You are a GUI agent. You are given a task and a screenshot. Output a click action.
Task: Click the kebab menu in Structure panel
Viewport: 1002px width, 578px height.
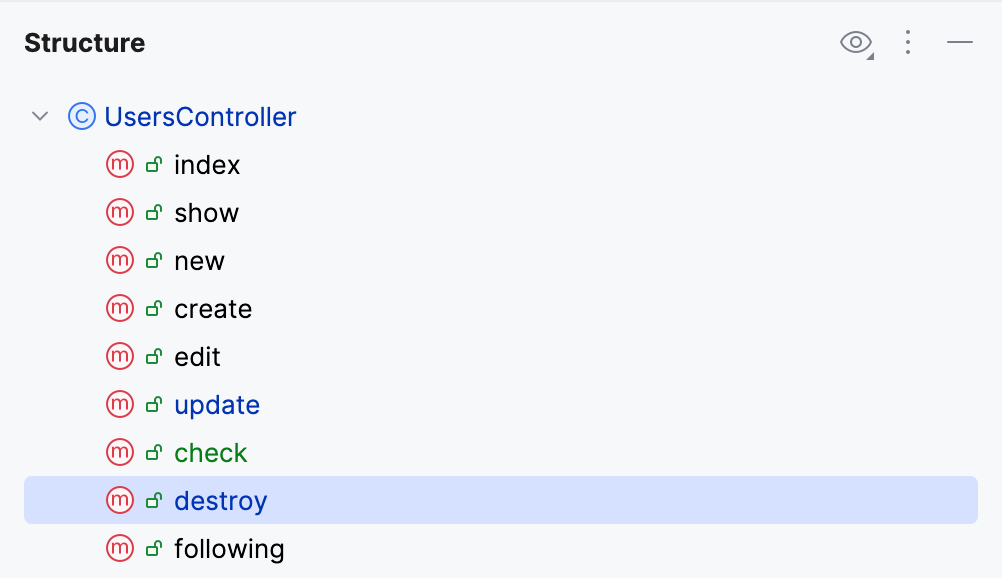pos(908,43)
